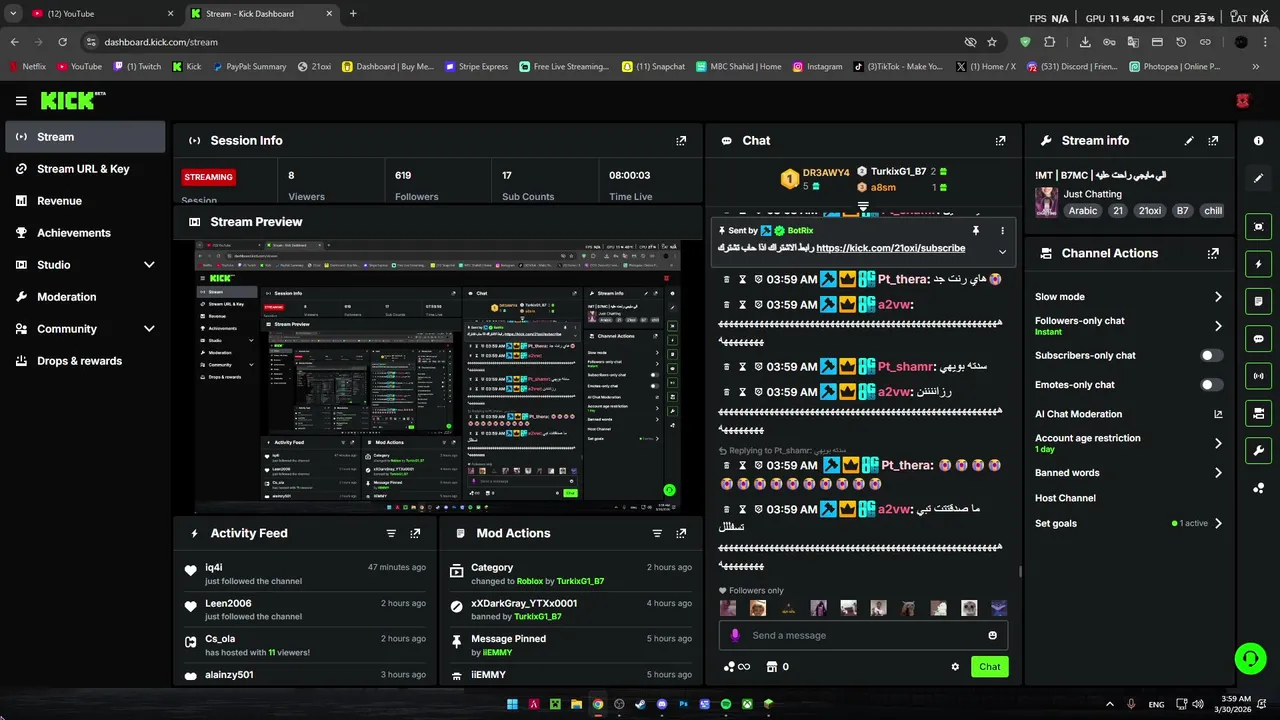Toggle Subscribers-only chat switch
This screenshot has height=720, width=1280.
point(1211,356)
